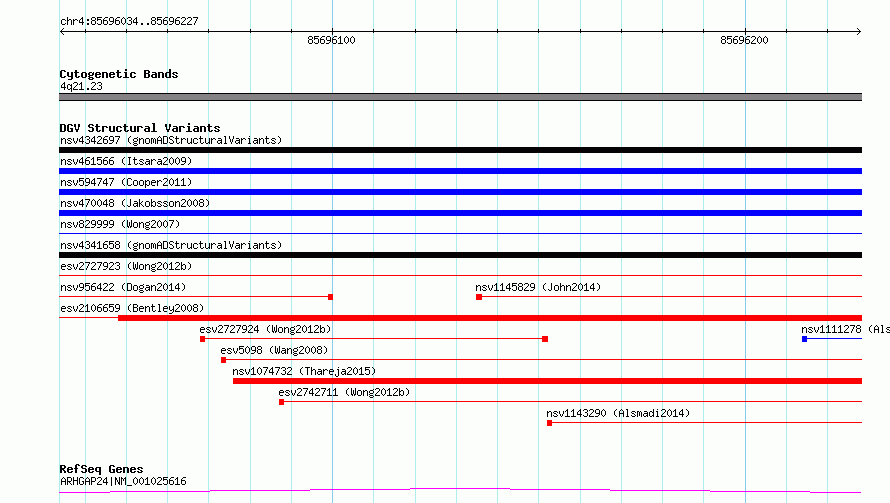Click the red start marker of nsv1145829
Screen dimensions: 890x503
[479, 297]
